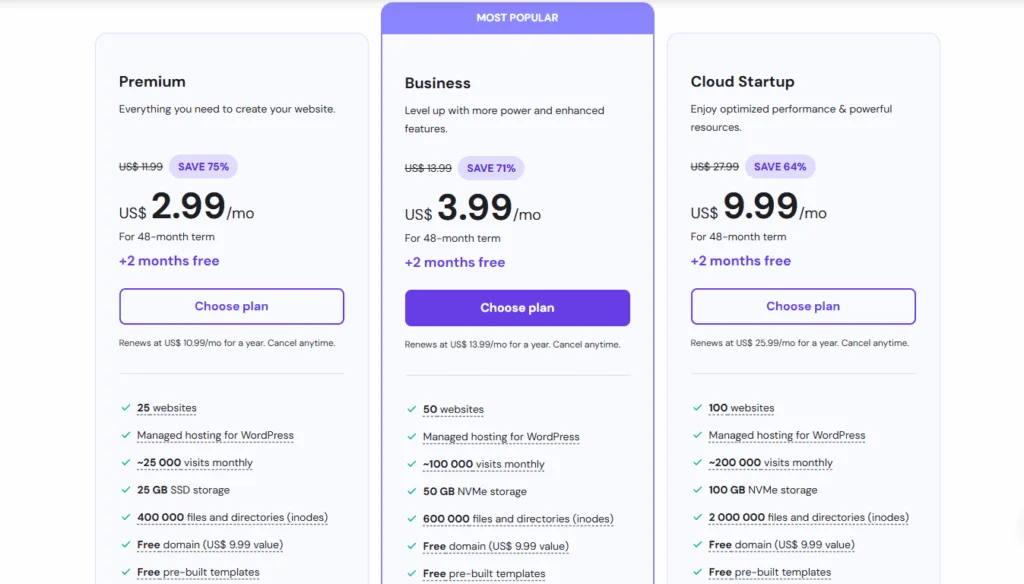Click ~25 000 visits monthly text
This screenshot has height=584, width=1024.
tap(195, 462)
